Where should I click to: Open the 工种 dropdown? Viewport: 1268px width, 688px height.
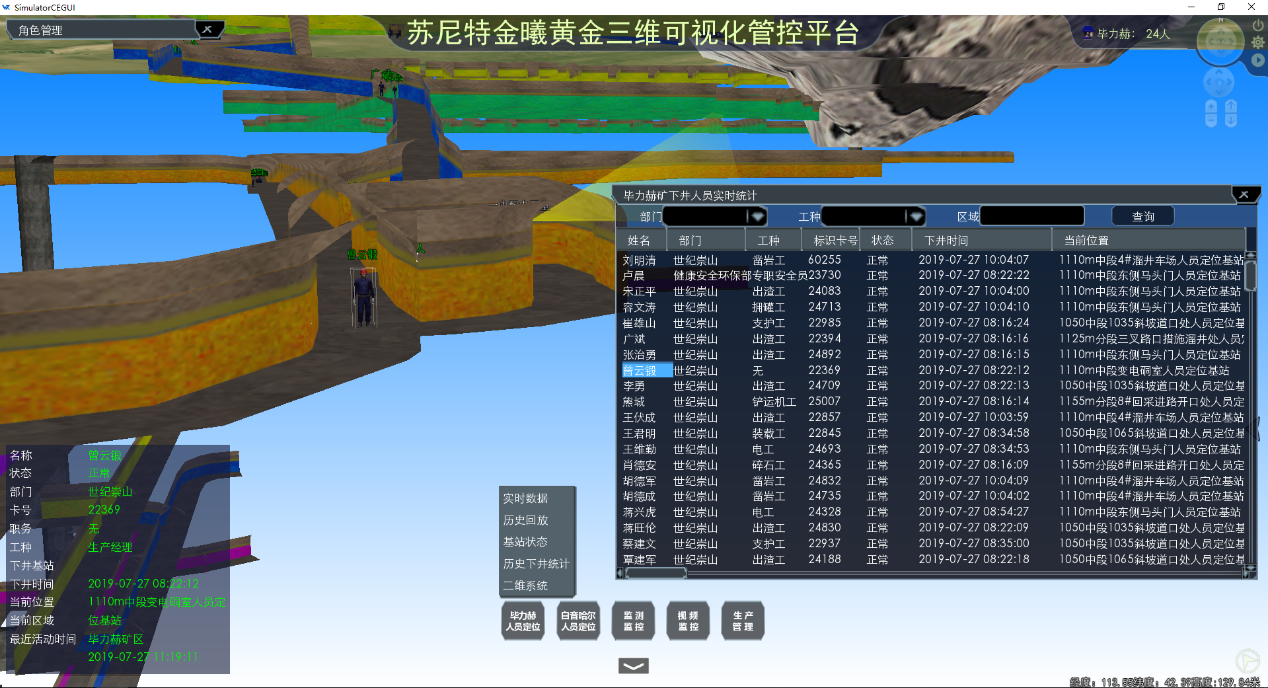point(915,216)
